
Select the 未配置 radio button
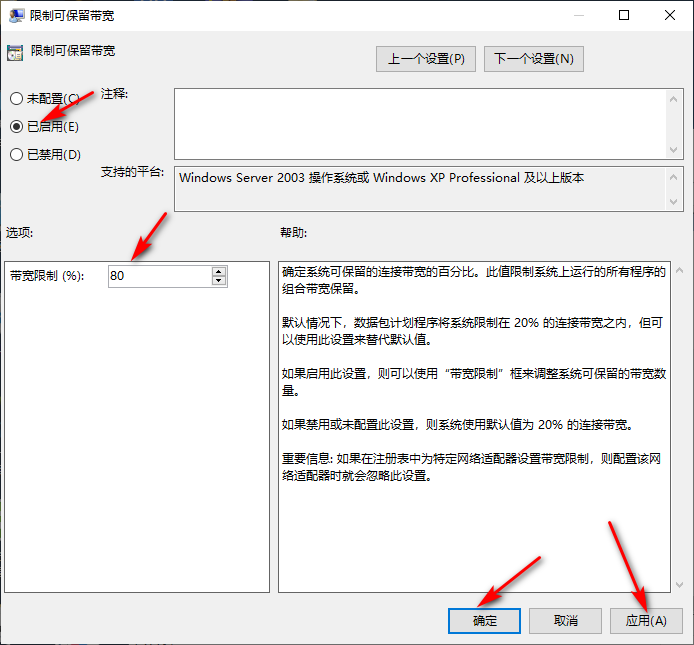point(16,99)
